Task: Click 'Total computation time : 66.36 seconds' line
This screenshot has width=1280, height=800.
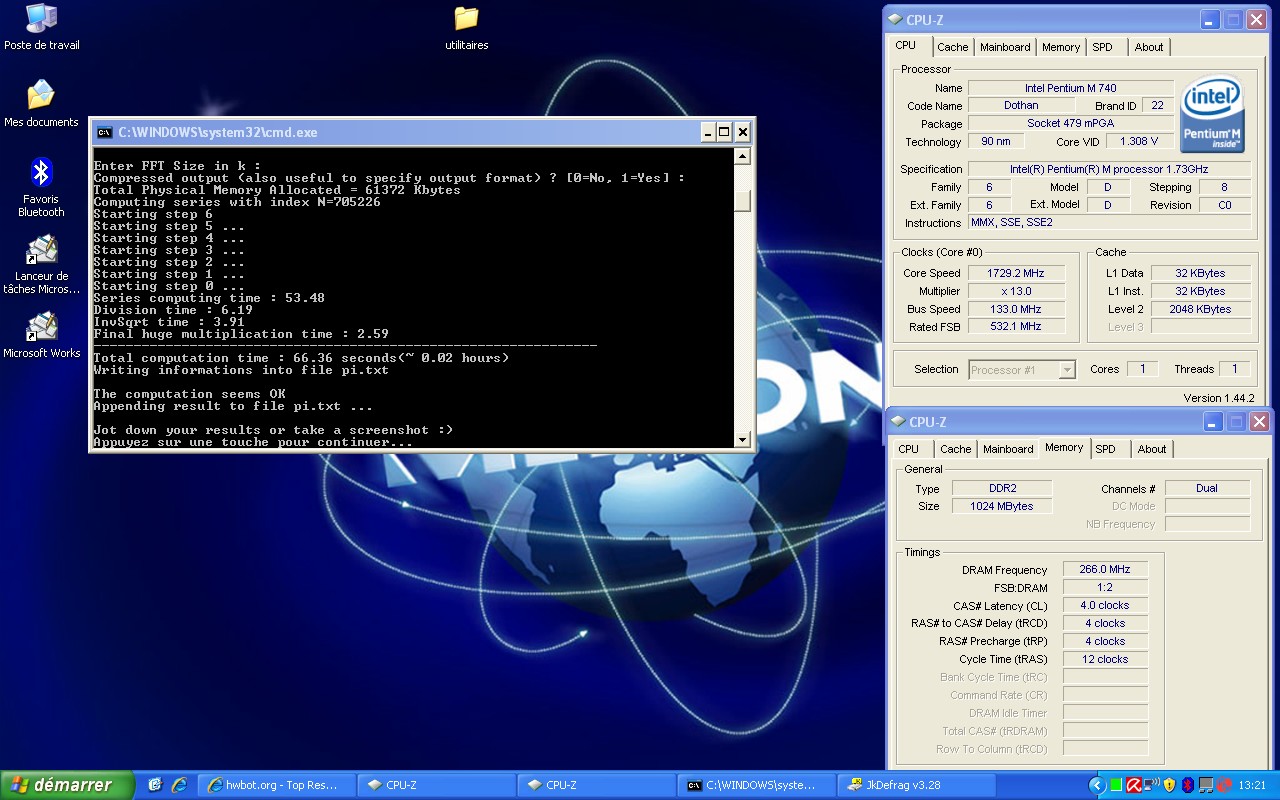Action: (x=301, y=358)
